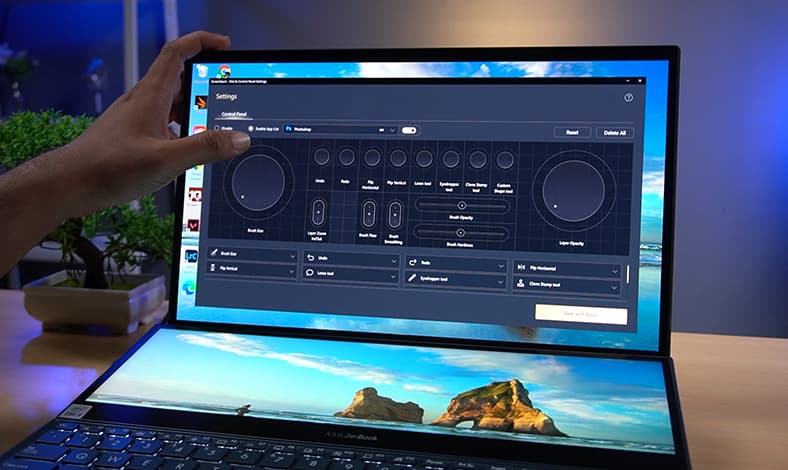Screen dimensions: 788x470
Task: Click flip icon in Flip Vertical row
Action: pos(213,267)
